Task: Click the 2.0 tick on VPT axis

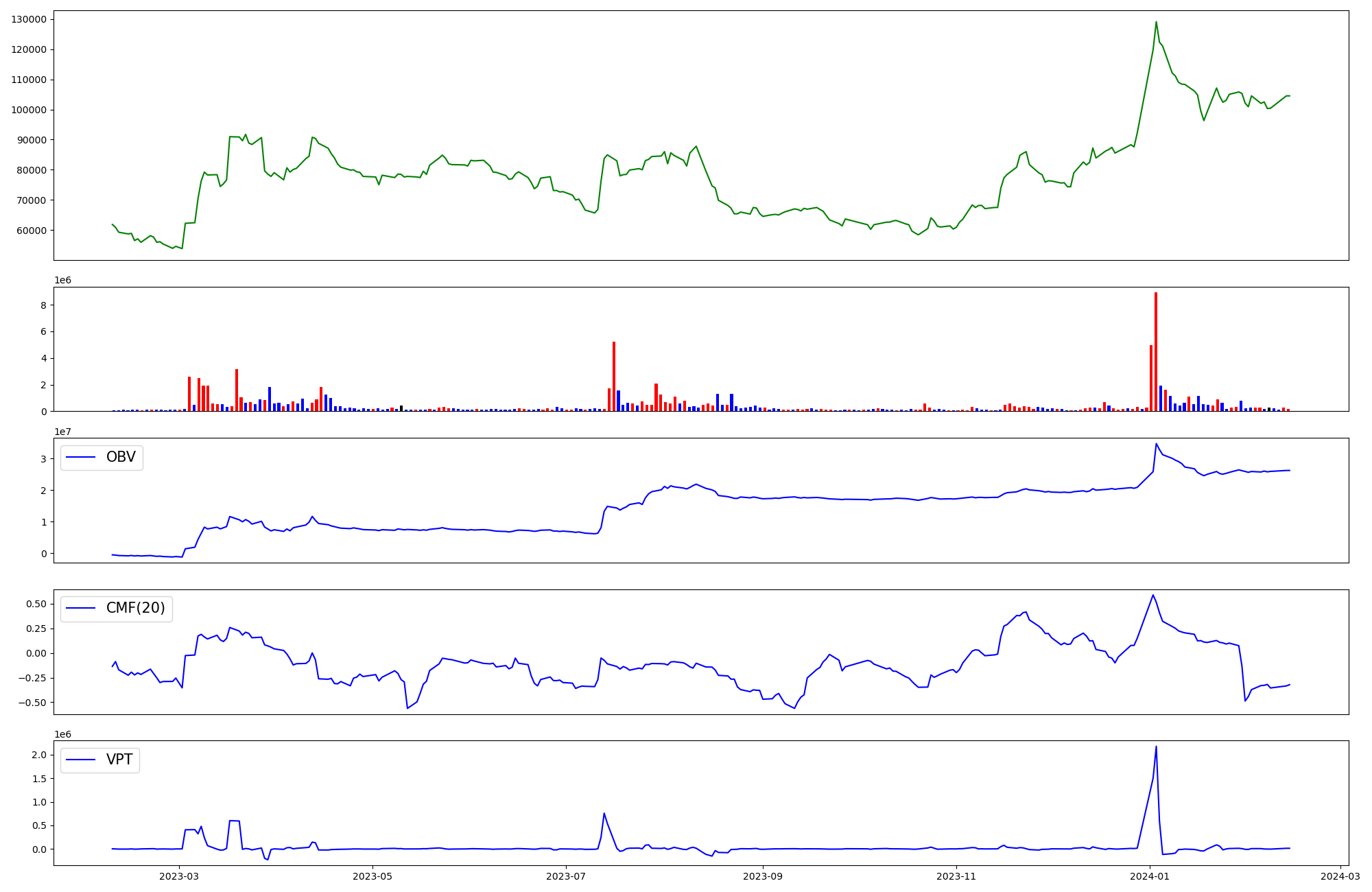Action: pyautogui.click(x=39, y=755)
